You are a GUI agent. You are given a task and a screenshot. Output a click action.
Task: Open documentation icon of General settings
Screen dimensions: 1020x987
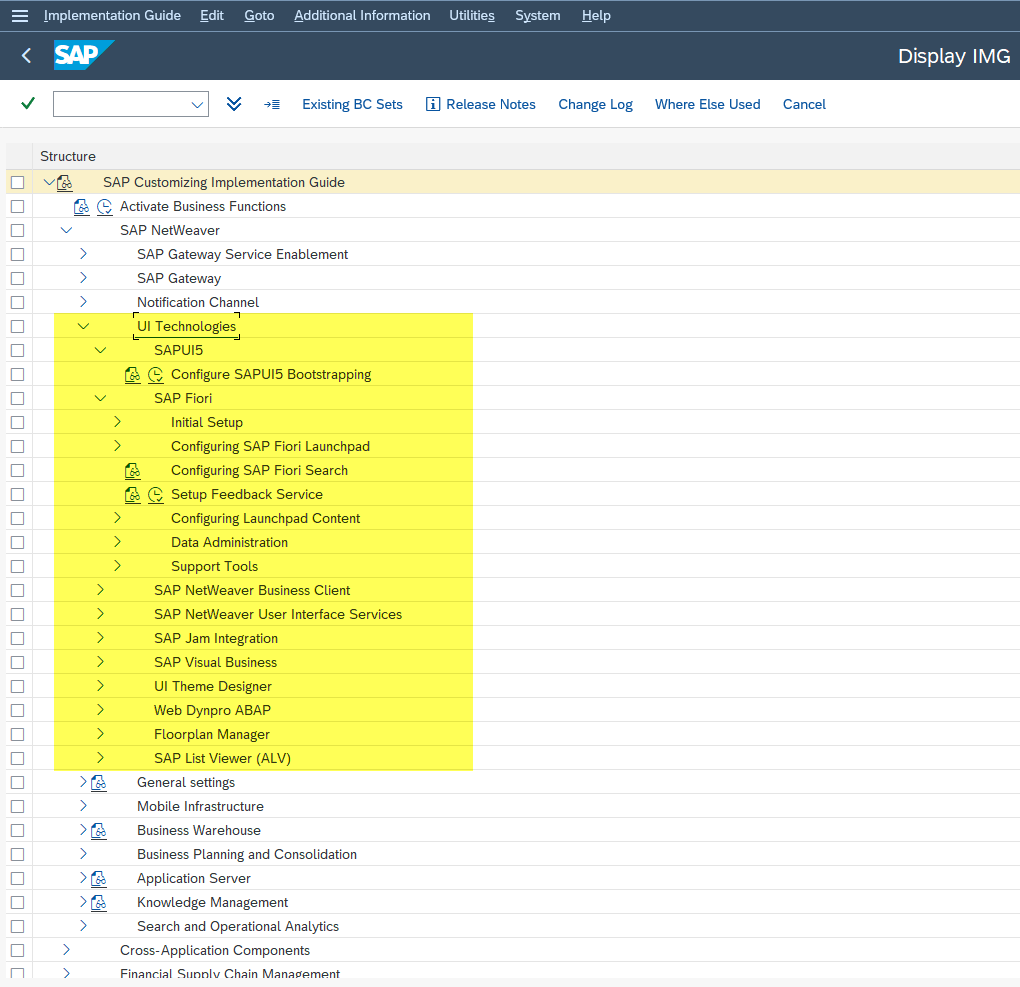click(x=99, y=783)
